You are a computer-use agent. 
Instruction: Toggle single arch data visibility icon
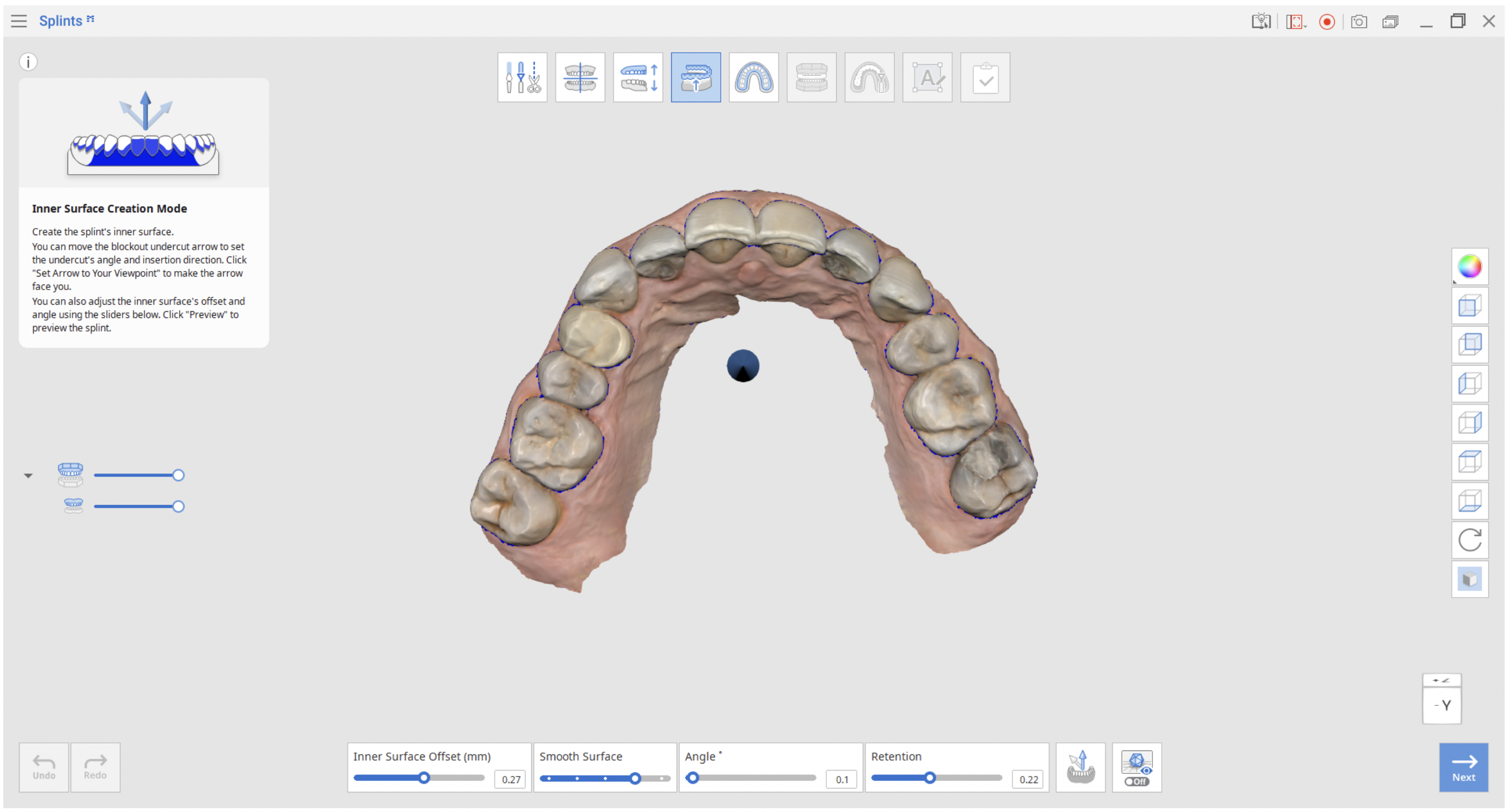tap(73, 506)
